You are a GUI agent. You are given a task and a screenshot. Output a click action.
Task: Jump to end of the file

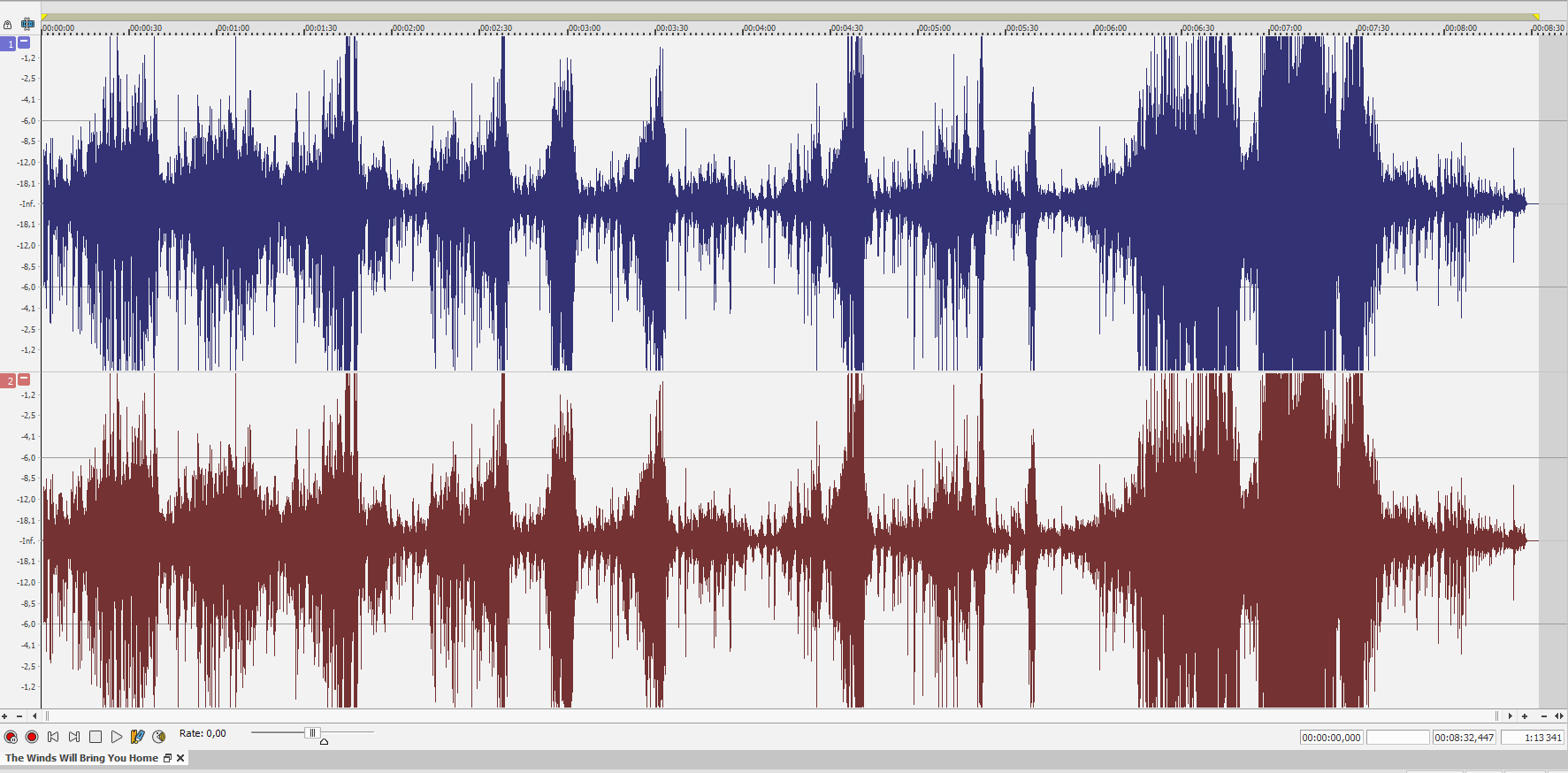pyautogui.click(x=74, y=737)
